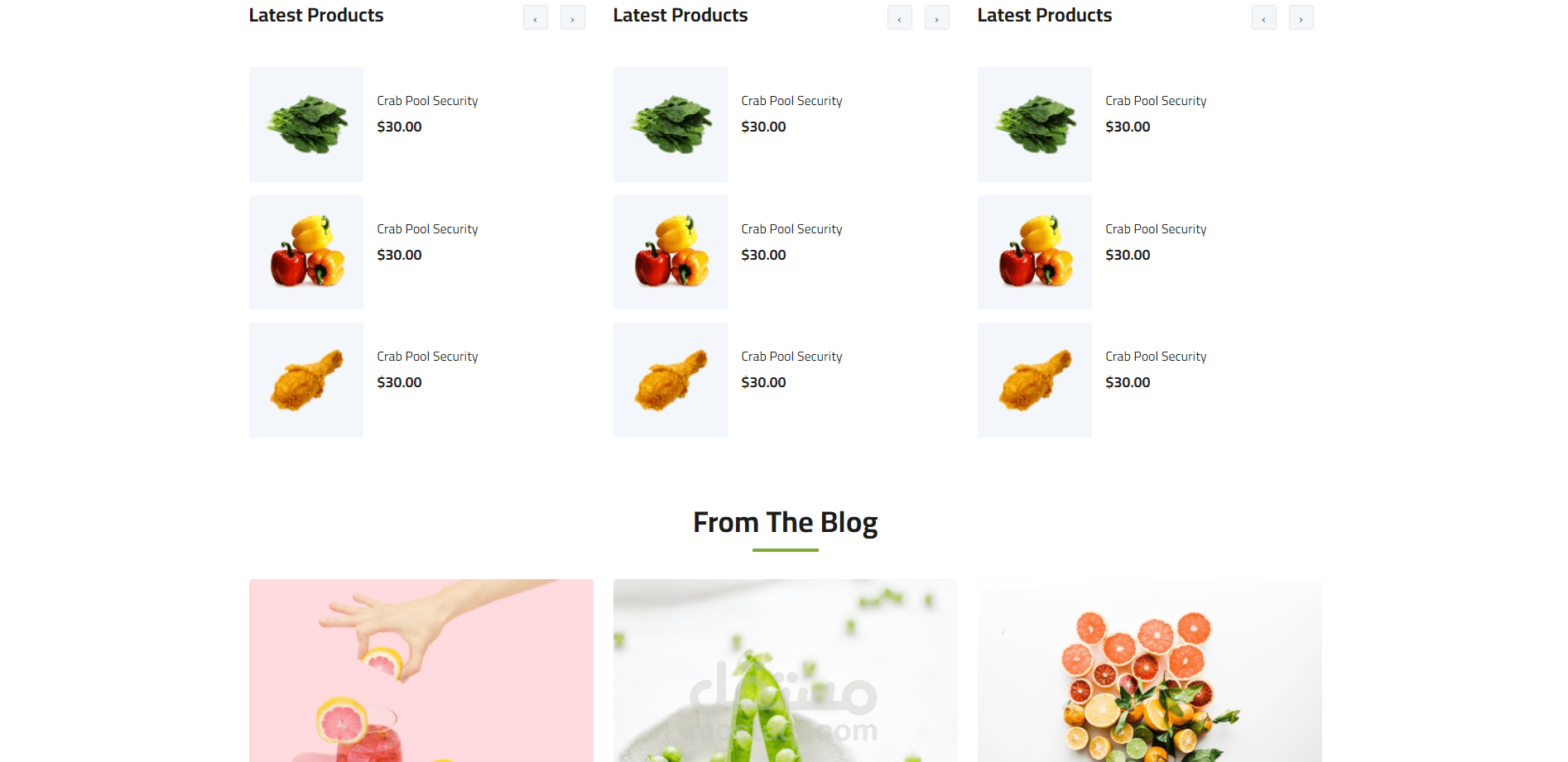
Task: Click previous arrow in first Latest Products column
Action: (536, 17)
